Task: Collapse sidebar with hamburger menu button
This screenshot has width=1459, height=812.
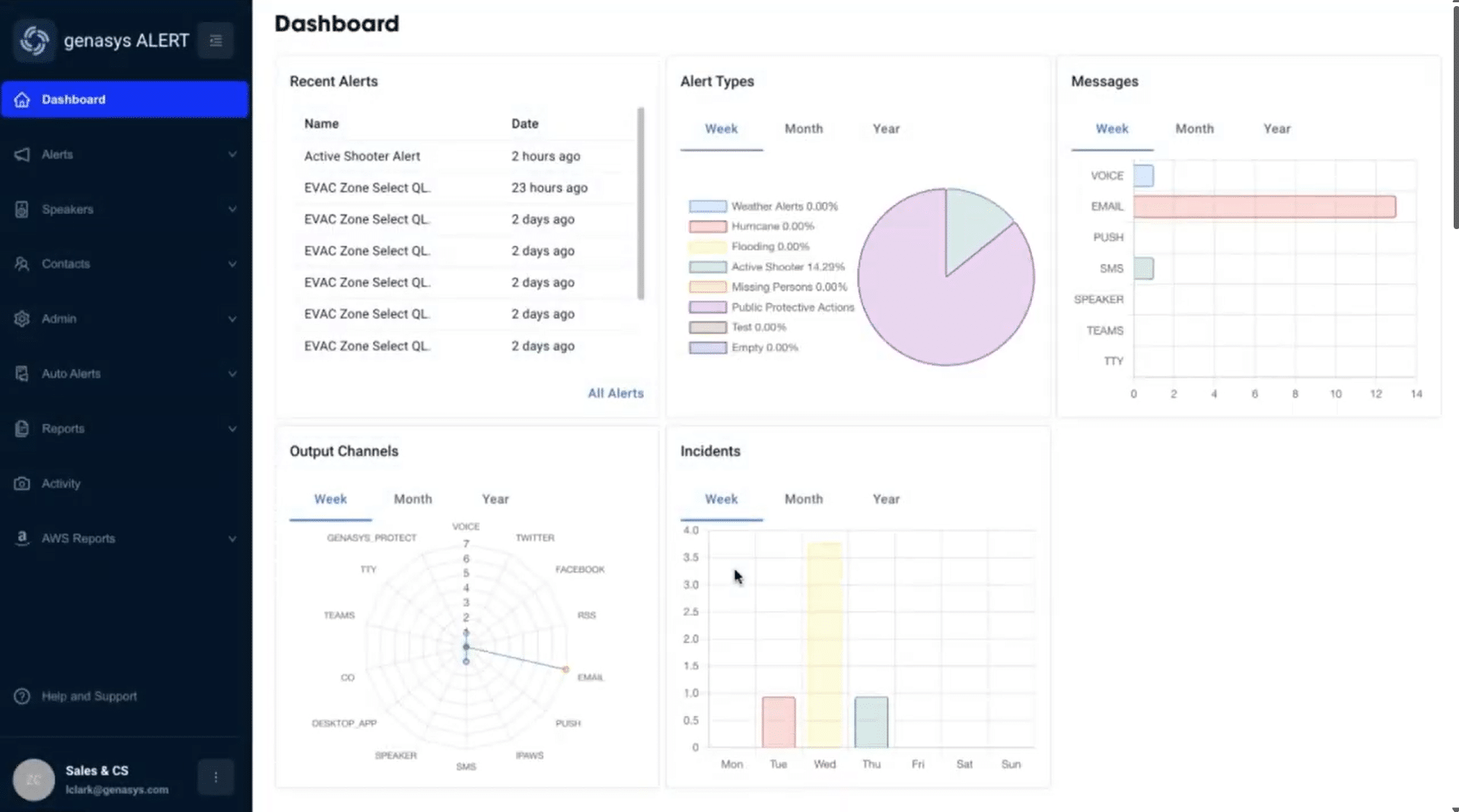Action: [215, 40]
